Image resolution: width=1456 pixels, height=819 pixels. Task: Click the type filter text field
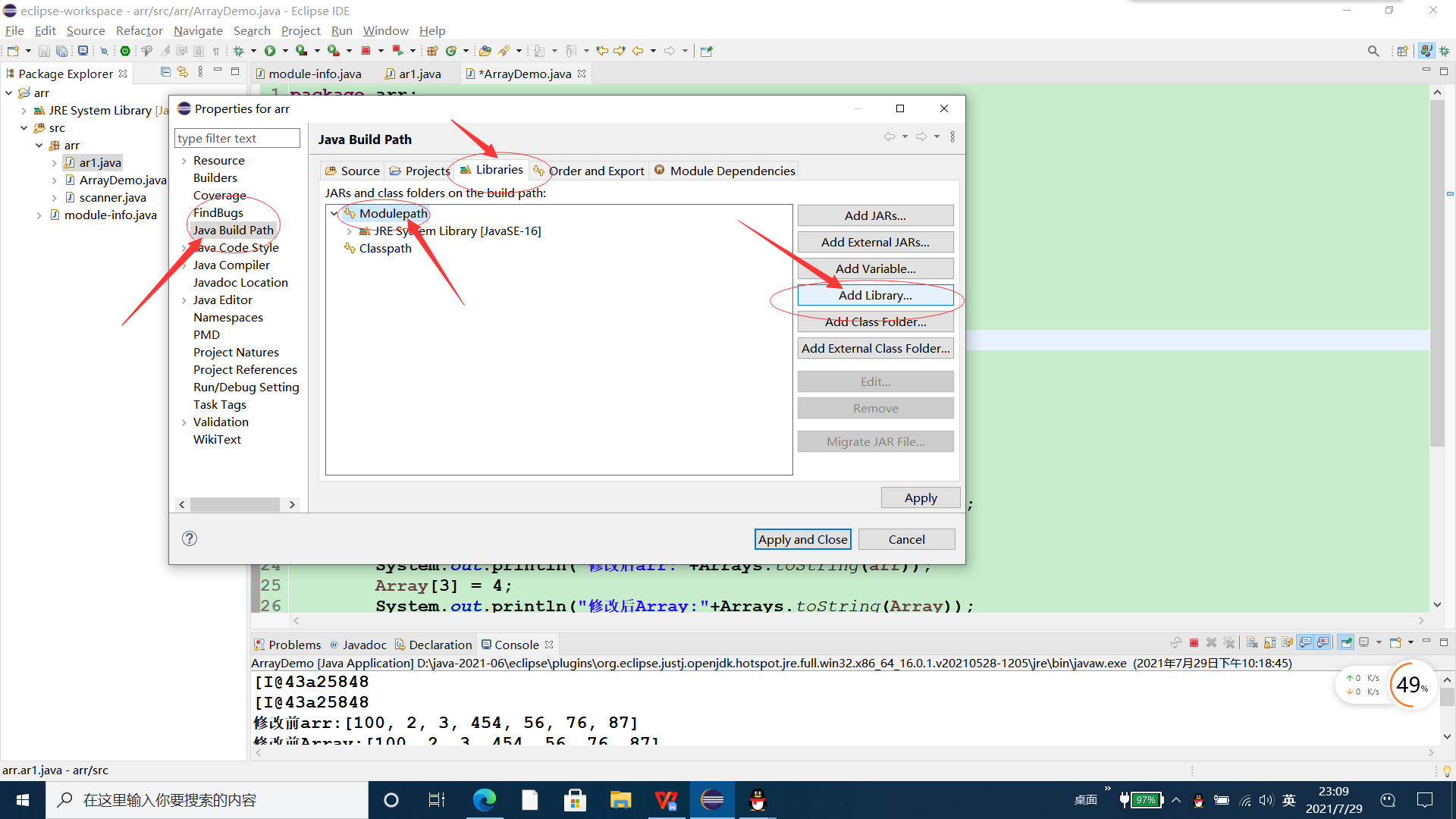coord(237,138)
